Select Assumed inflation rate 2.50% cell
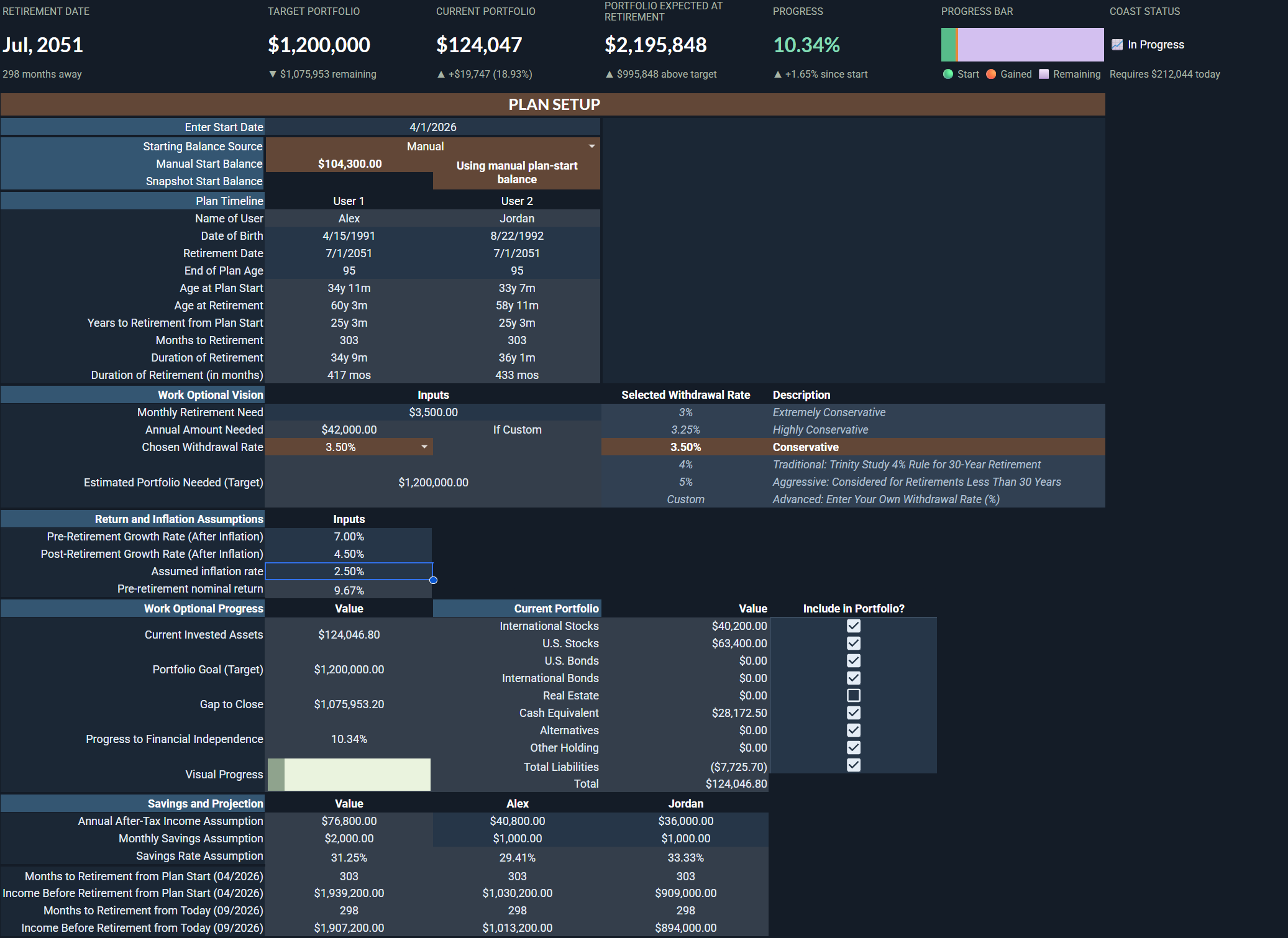This screenshot has height=938, width=1288. pos(349,571)
